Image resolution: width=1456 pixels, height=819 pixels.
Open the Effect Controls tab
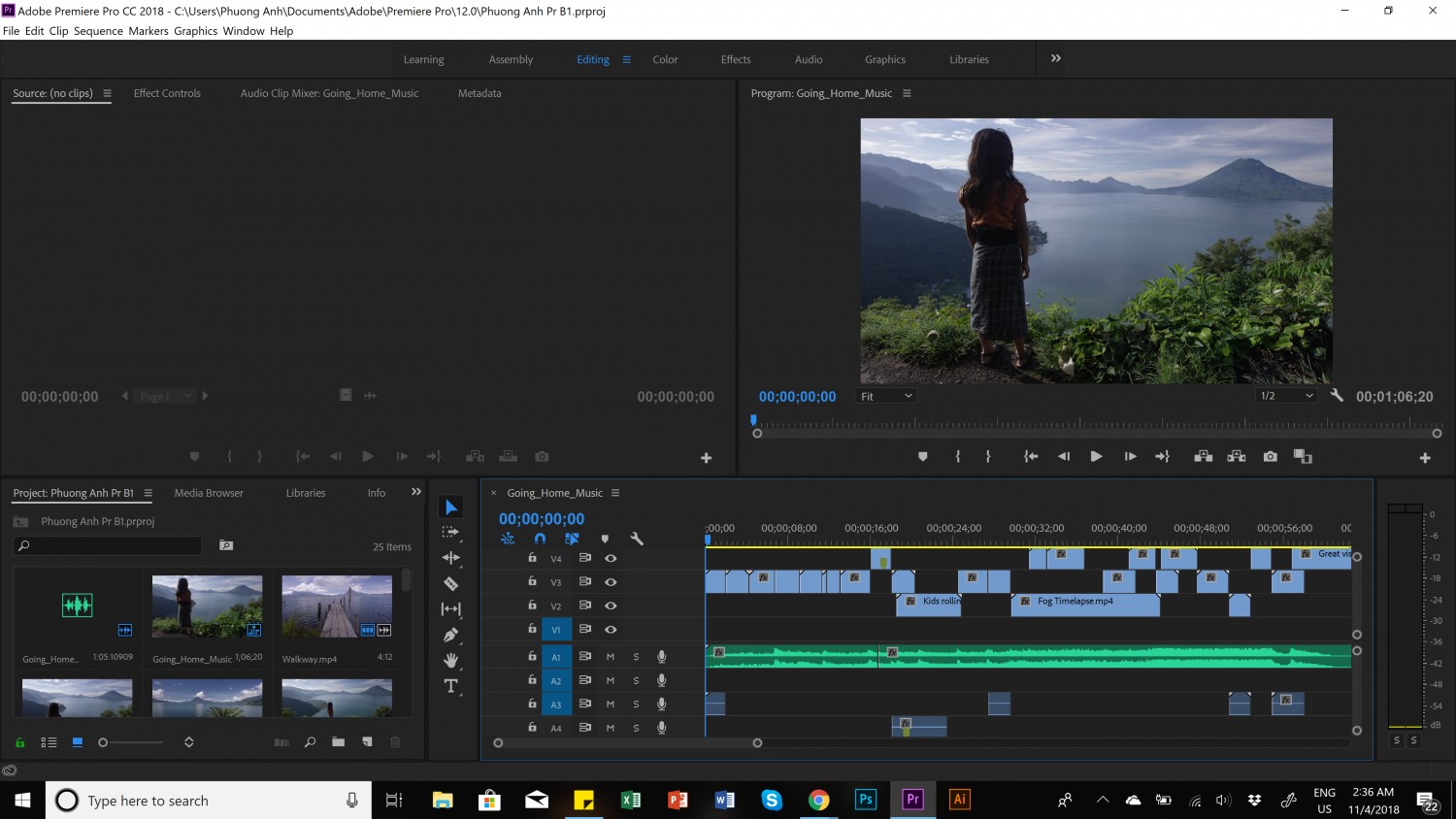pyautogui.click(x=167, y=93)
